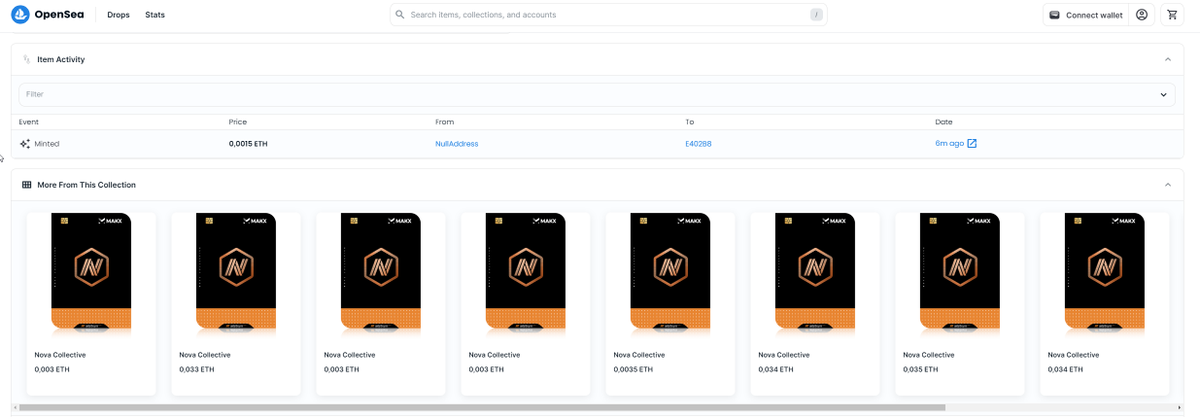Image resolution: width=1200 pixels, height=417 pixels.
Task: Click the 0,0015 ETH price cell
Action: (248, 144)
